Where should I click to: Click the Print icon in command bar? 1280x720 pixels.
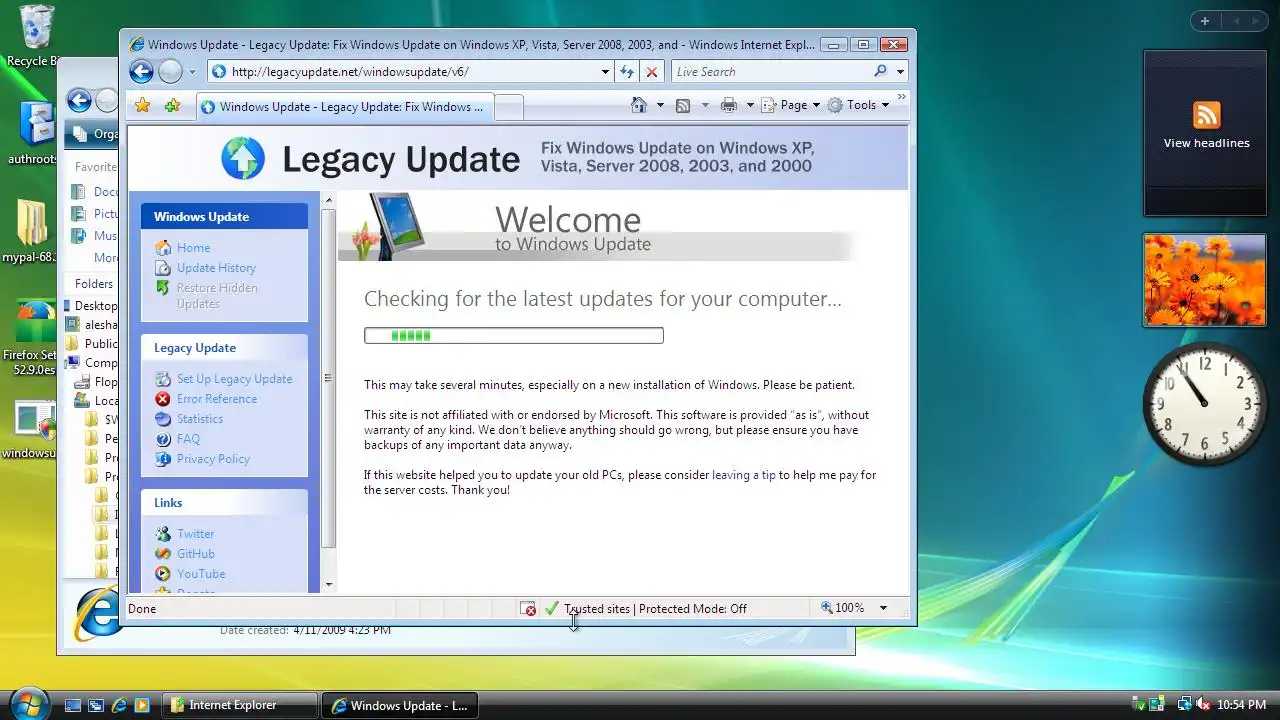[729, 105]
